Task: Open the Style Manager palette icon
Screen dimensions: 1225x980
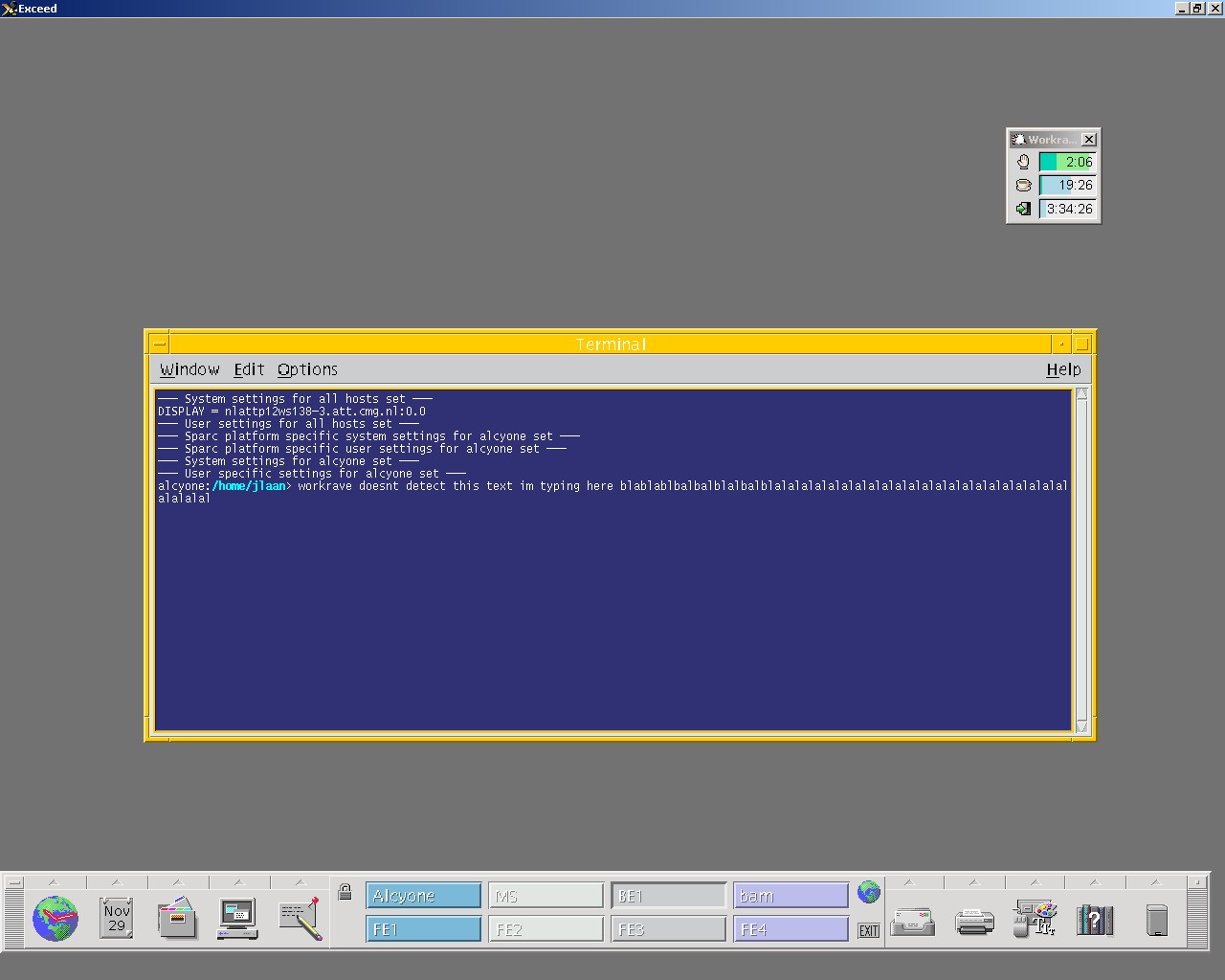Action: [1035, 920]
